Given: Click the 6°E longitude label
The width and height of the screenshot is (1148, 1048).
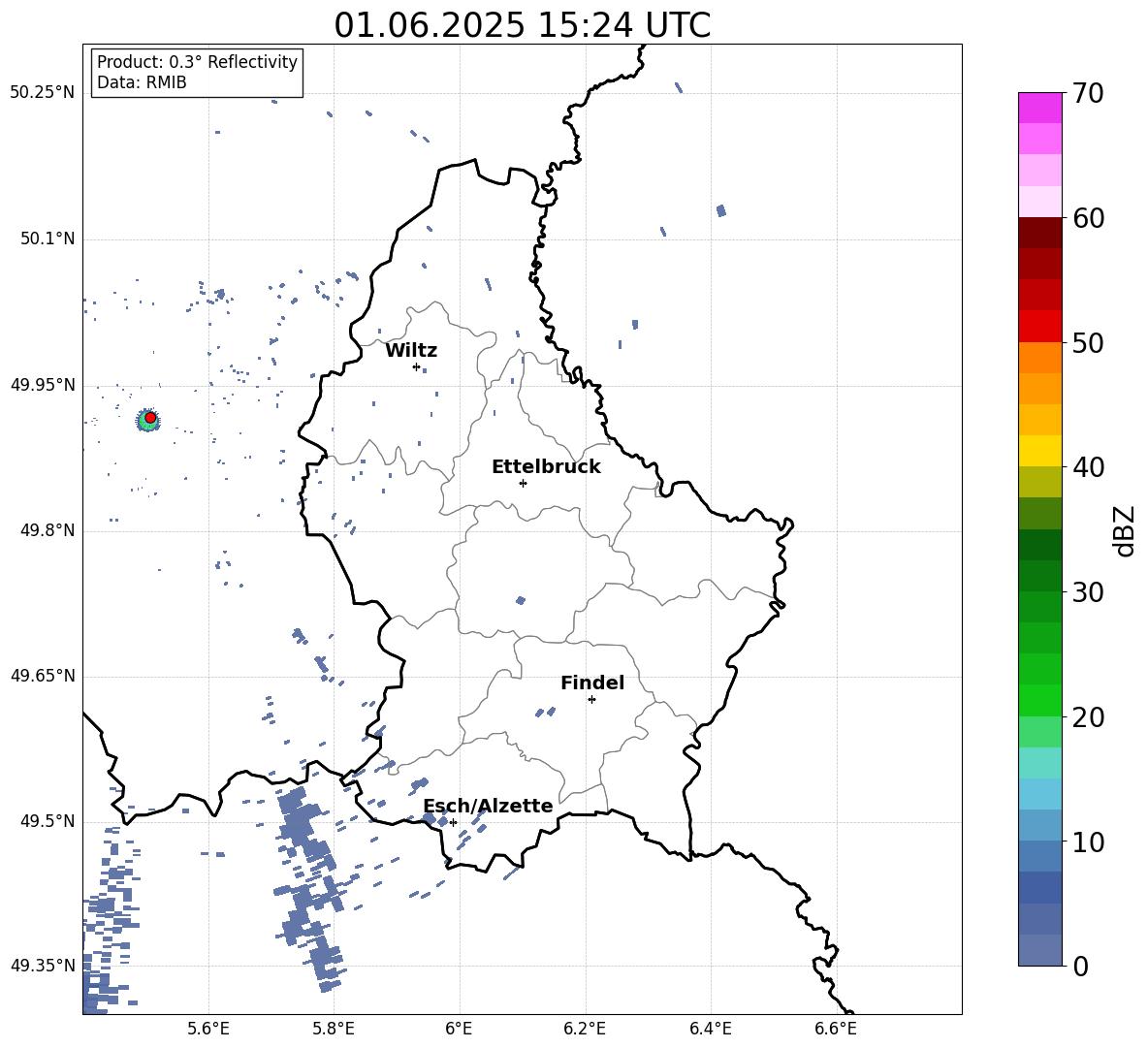Looking at the screenshot, I should [x=459, y=1029].
